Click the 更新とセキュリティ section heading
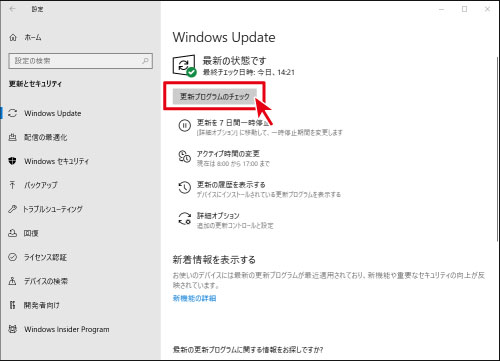This screenshot has width=500, height=361. [35, 84]
